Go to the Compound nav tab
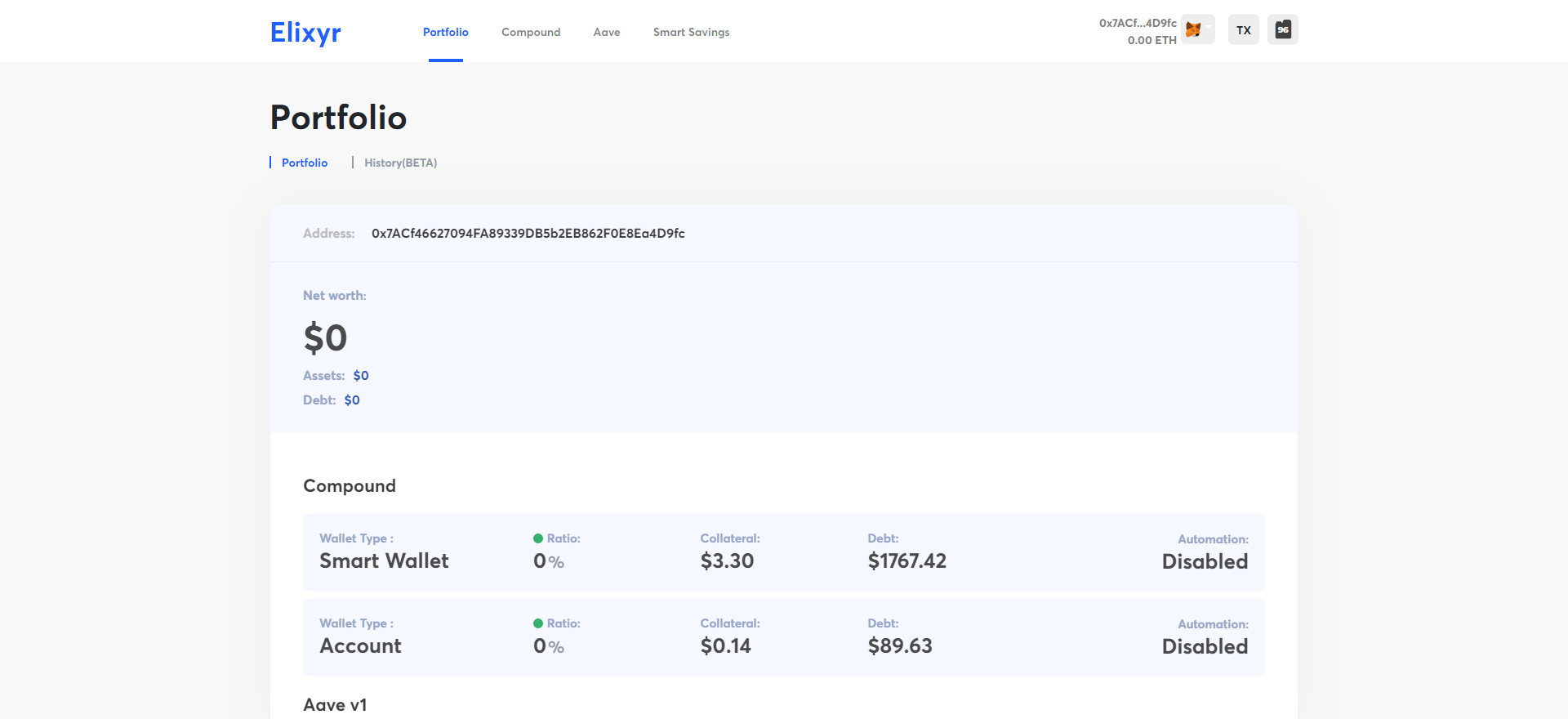1568x719 pixels. [x=531, y=32]
